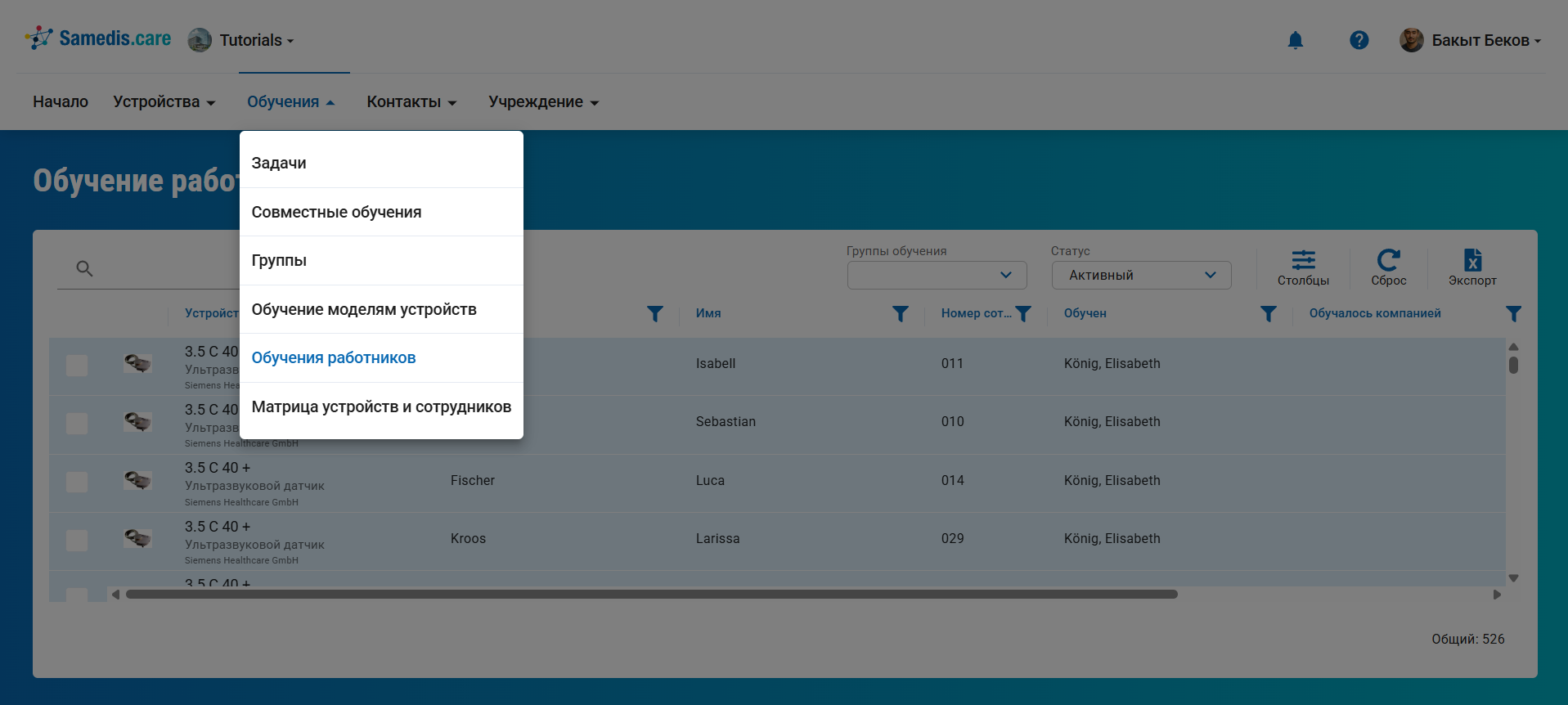
Task: Choose Задачи from the open menu
Action: pyautogui.click(x=279, y=164)
